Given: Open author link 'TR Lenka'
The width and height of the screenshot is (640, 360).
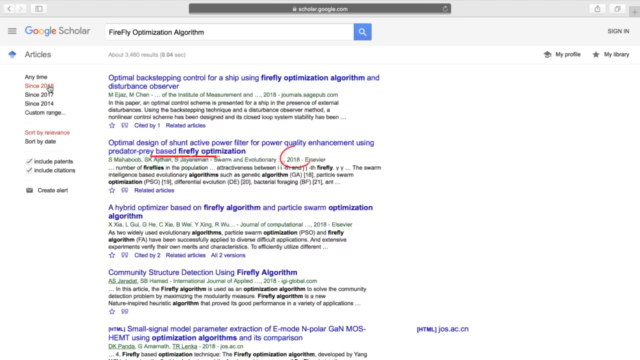Looking at the screenshot, I should point(184,346).
